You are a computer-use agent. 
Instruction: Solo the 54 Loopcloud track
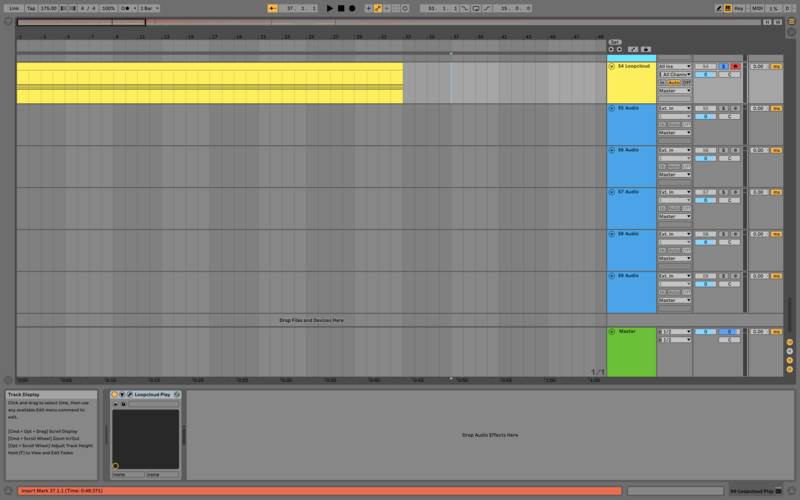pos(724,67)
